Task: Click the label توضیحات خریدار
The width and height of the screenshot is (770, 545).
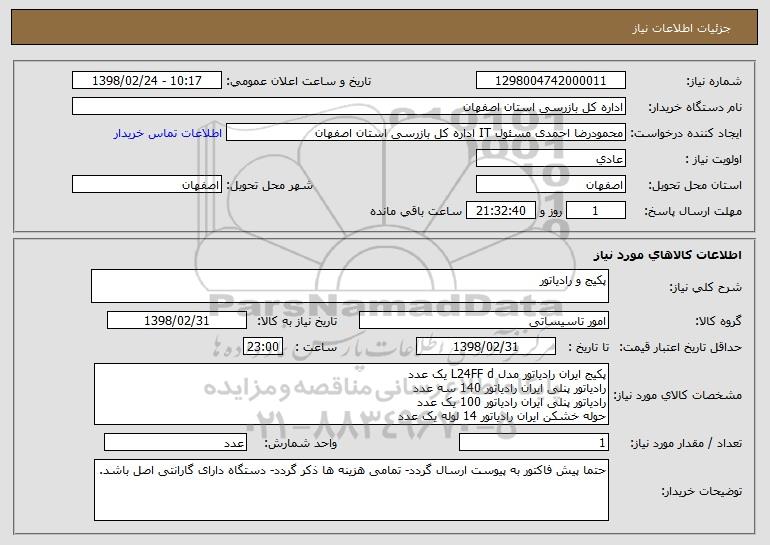Action: pyautogui.click(x=702, y=490)
